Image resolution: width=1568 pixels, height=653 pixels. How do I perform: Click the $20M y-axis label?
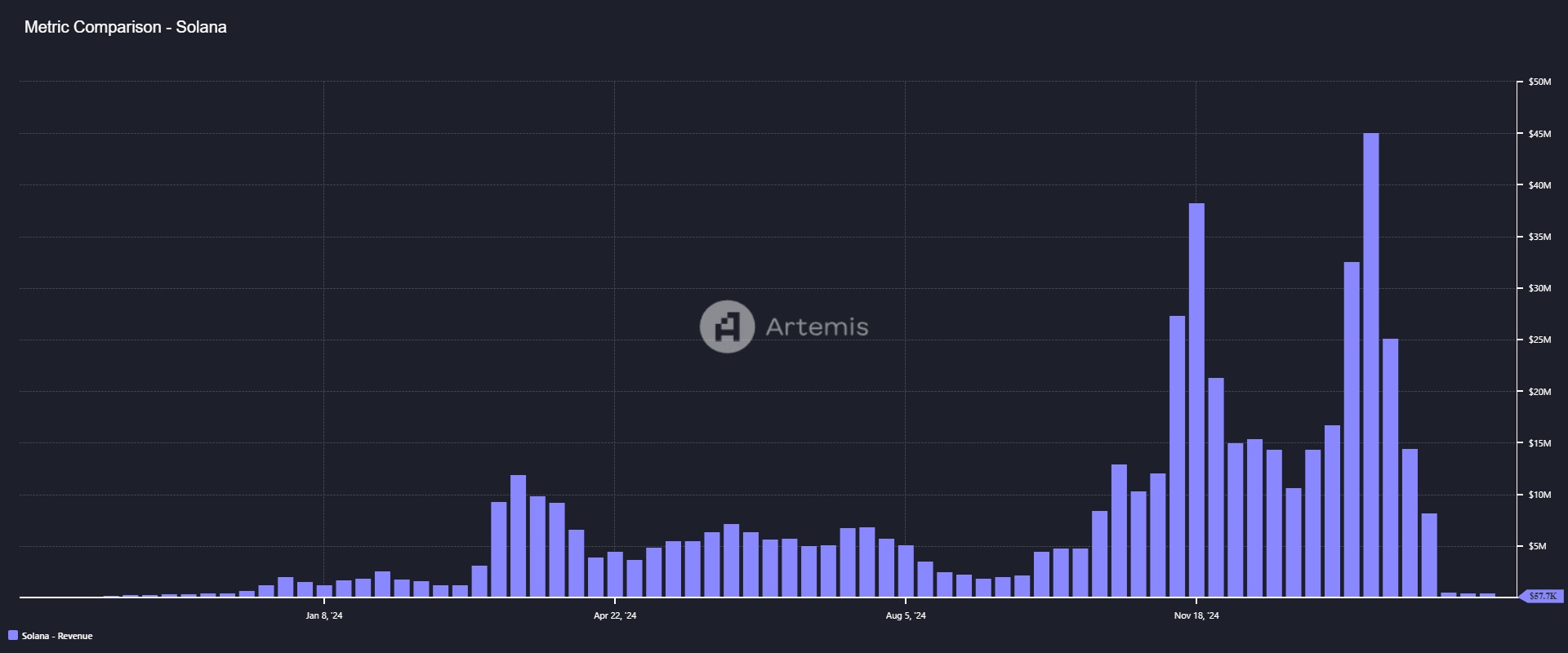(x=1539, y=392)
